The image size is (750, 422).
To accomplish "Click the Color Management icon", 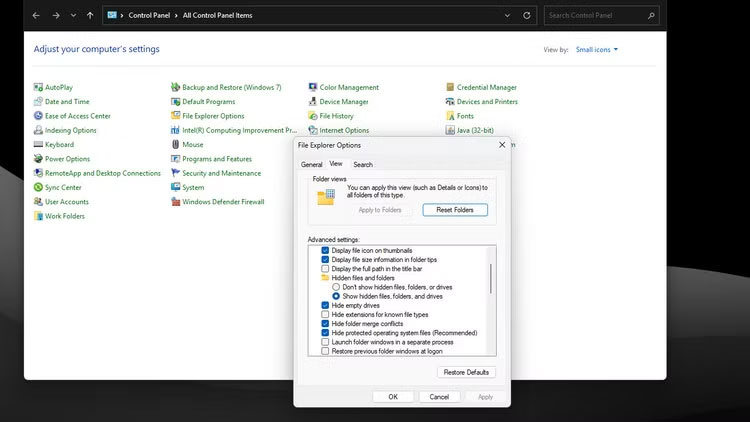I will click(313, 88).
